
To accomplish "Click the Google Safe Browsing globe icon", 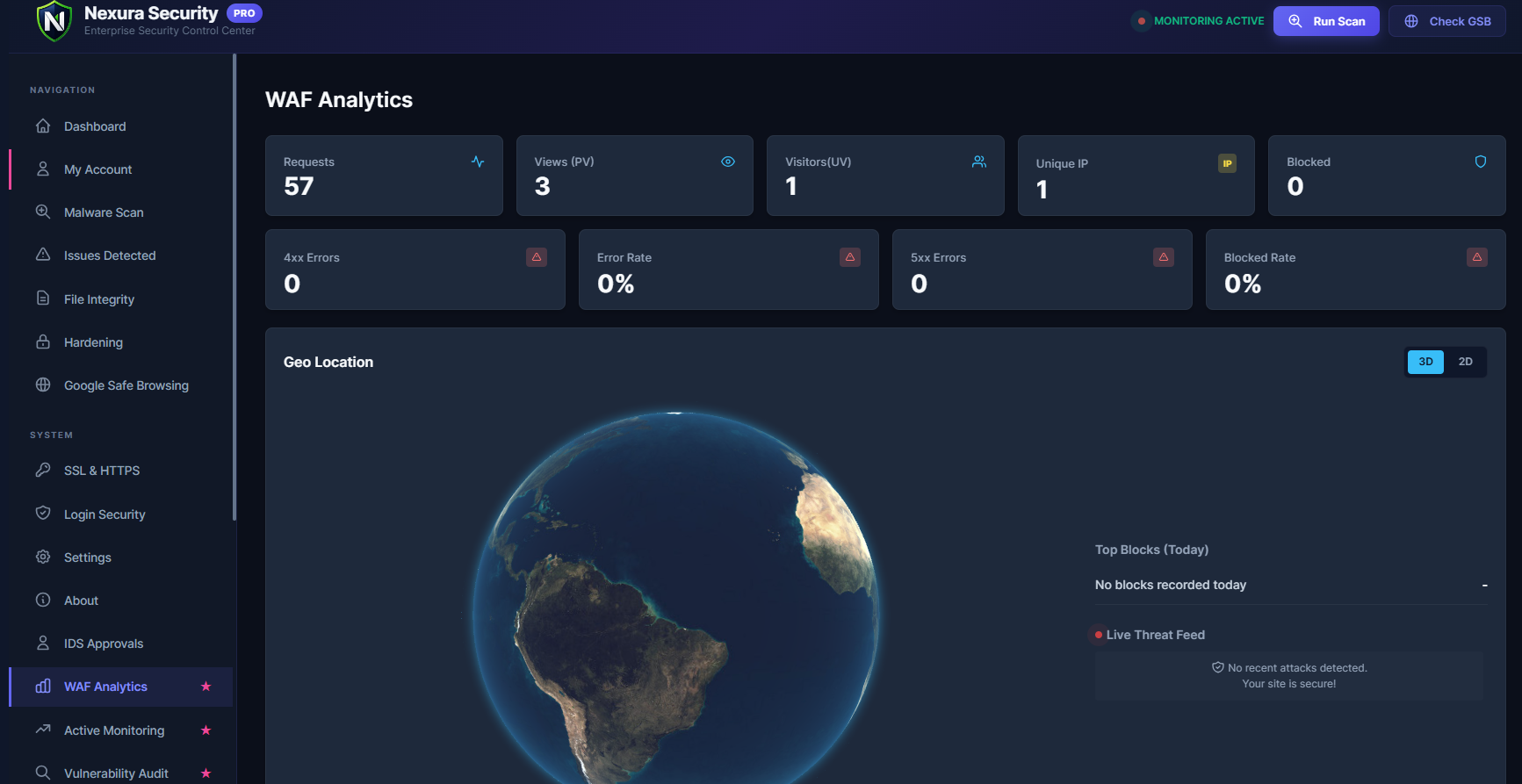I will pos(43,385).
